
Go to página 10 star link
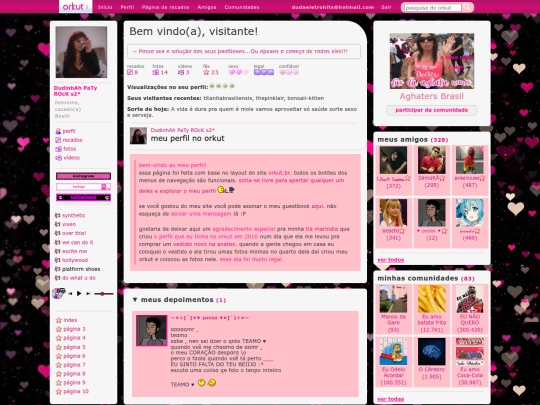pos(72,392)
